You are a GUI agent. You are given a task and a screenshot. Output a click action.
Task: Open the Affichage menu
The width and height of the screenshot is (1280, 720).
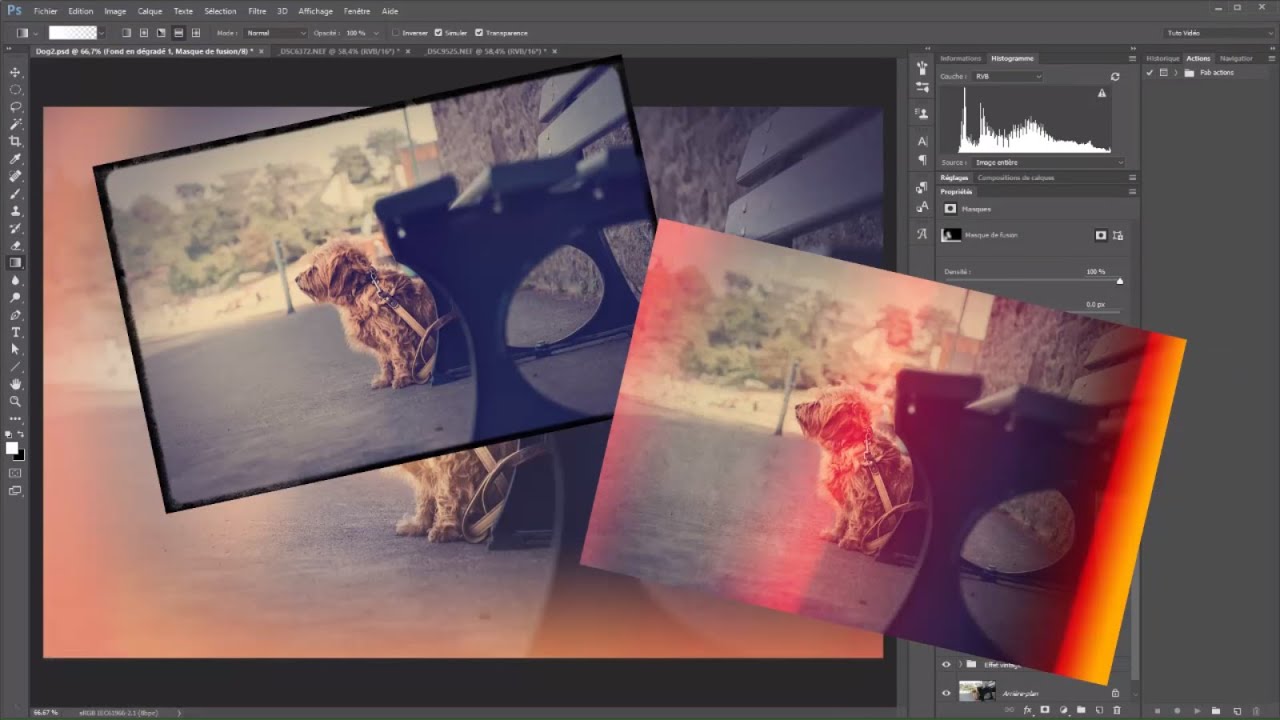click(315, 11)
